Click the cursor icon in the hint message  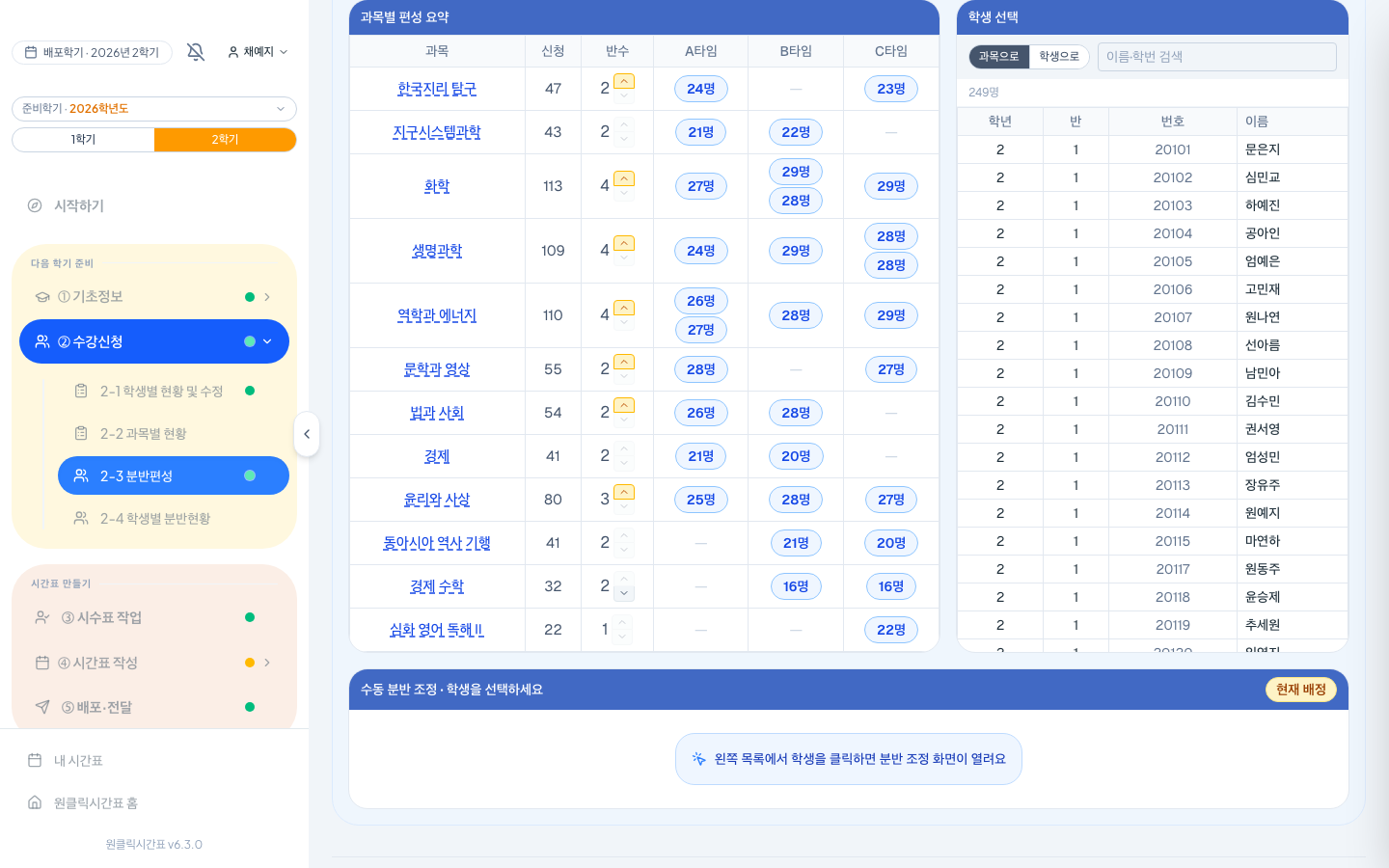click(x=699, y=759)
